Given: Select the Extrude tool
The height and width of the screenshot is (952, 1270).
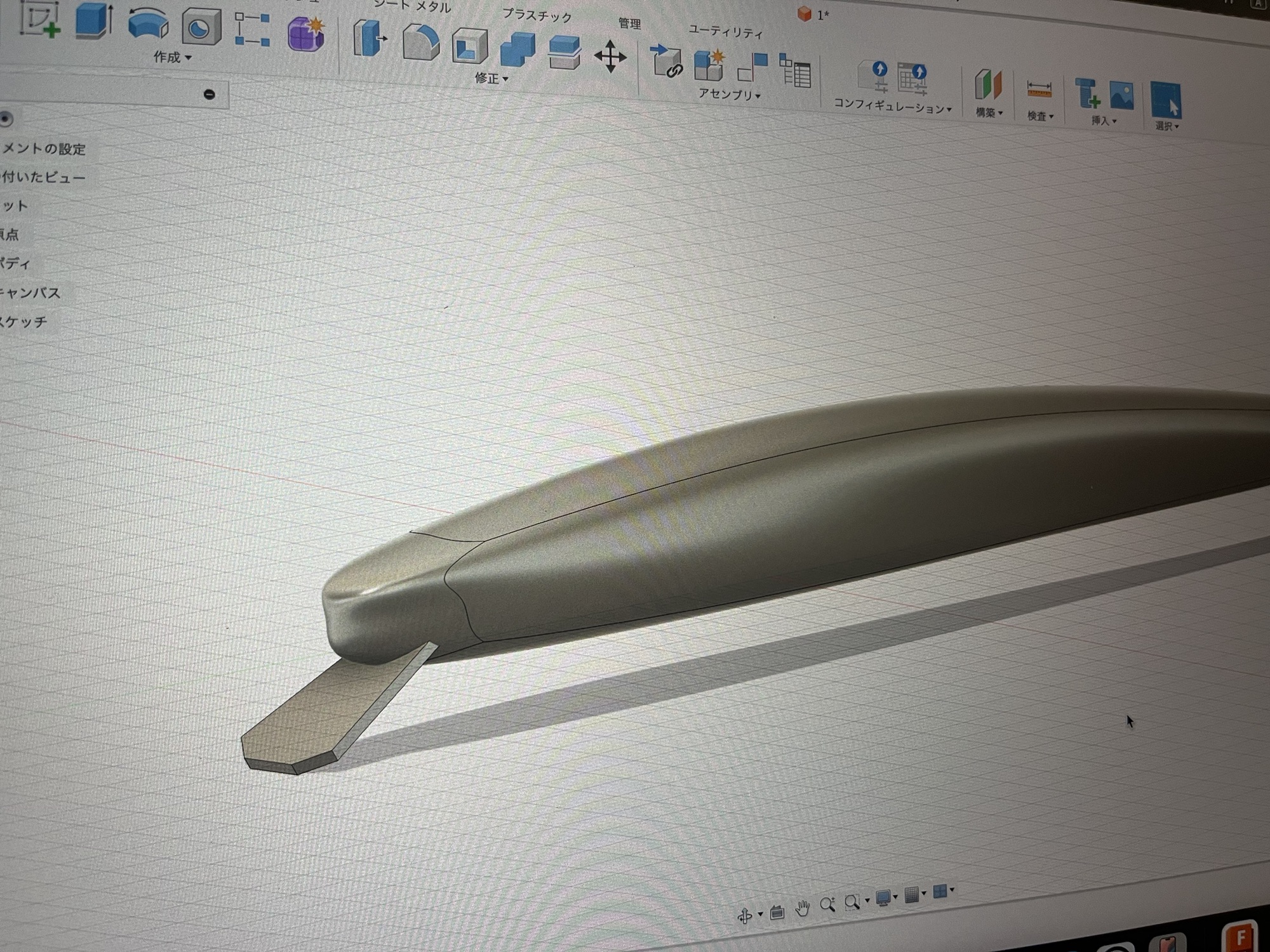Looking at the screenshot, I should [94, 20].
